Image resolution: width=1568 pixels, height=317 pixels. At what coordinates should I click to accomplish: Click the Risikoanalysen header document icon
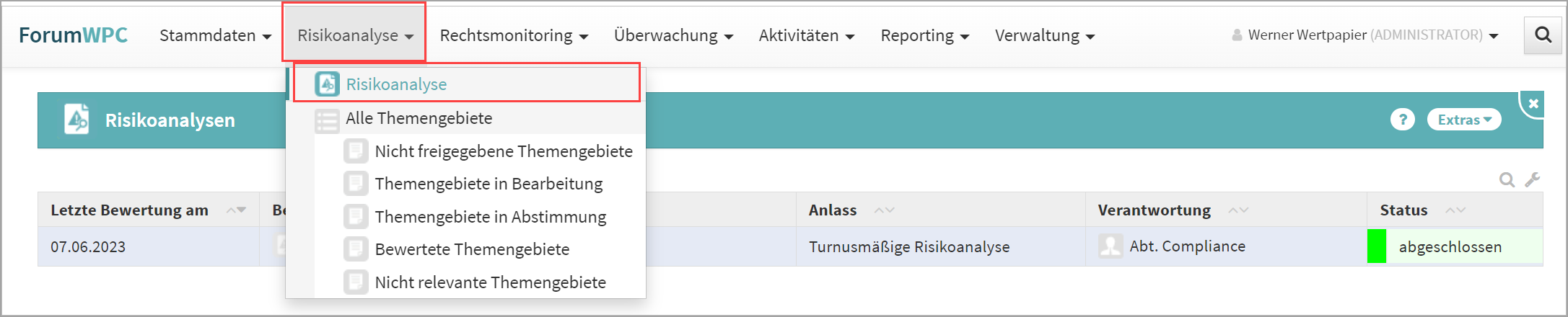click(76, 120)
